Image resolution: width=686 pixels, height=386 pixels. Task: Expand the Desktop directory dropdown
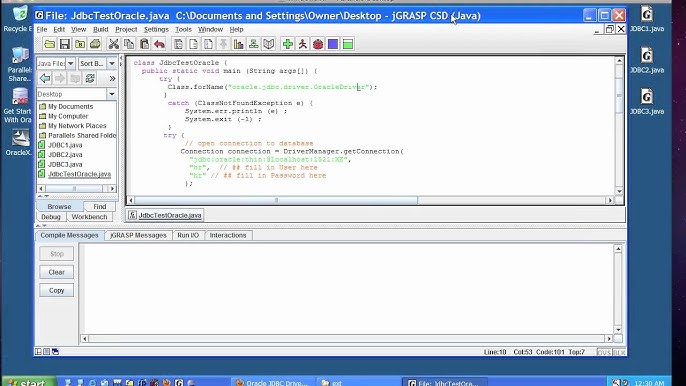(112, 94)
